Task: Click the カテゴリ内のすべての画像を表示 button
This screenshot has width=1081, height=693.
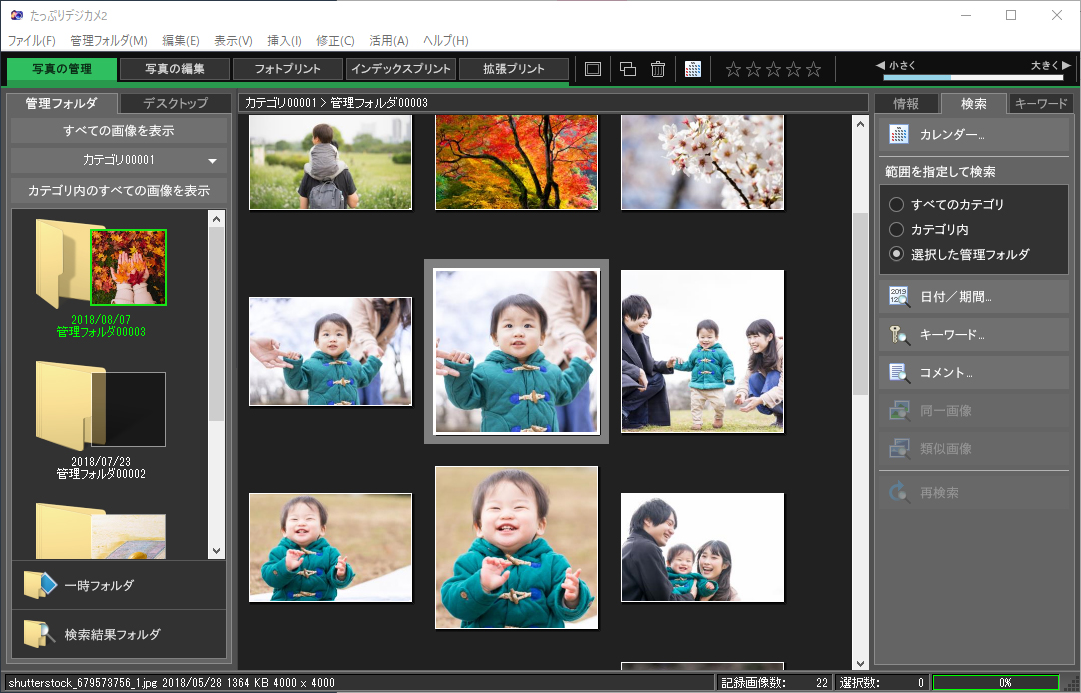Action: pyautogui.click(x=118, y=191)
